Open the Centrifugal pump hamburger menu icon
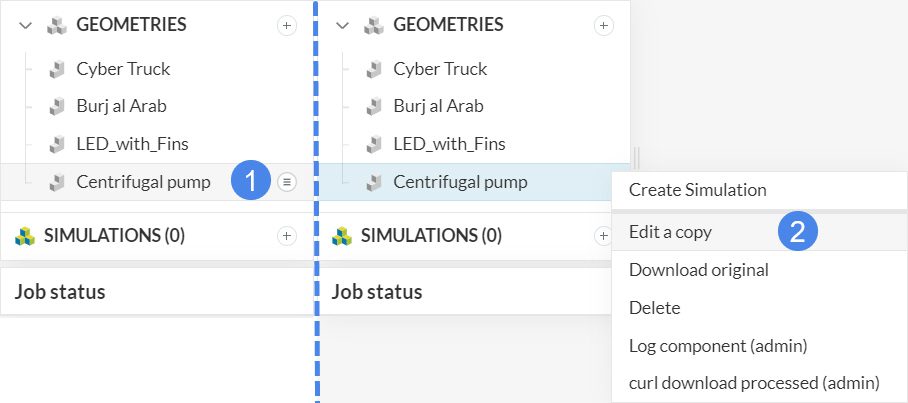 click(x=287, y=181)
